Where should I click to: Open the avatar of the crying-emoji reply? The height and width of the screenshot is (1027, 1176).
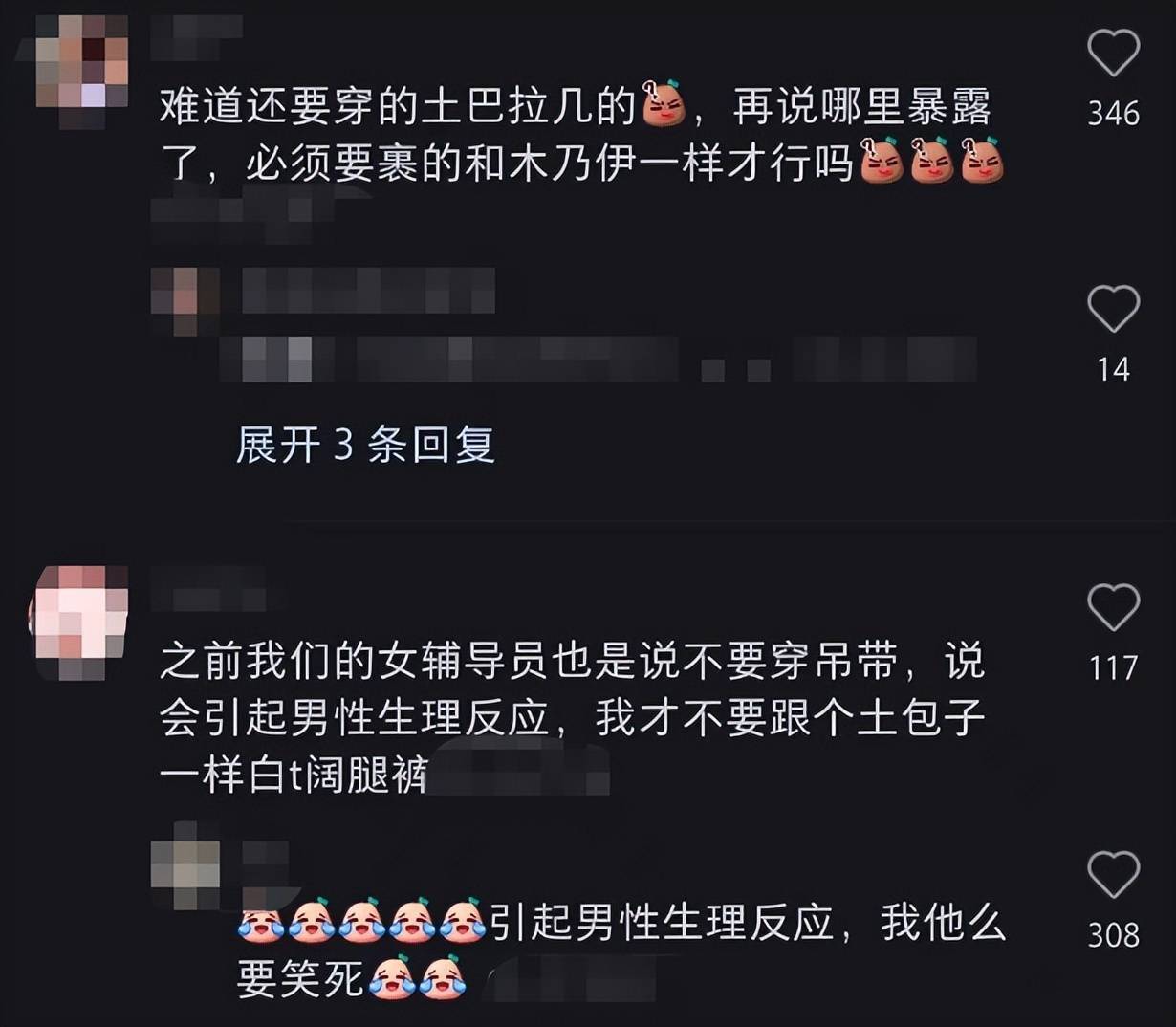tap(185, 865)
